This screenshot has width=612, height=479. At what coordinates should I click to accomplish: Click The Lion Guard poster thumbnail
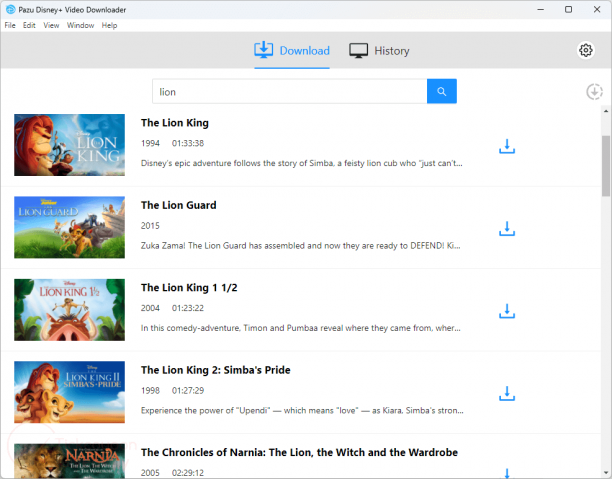[x=69, y=227]
